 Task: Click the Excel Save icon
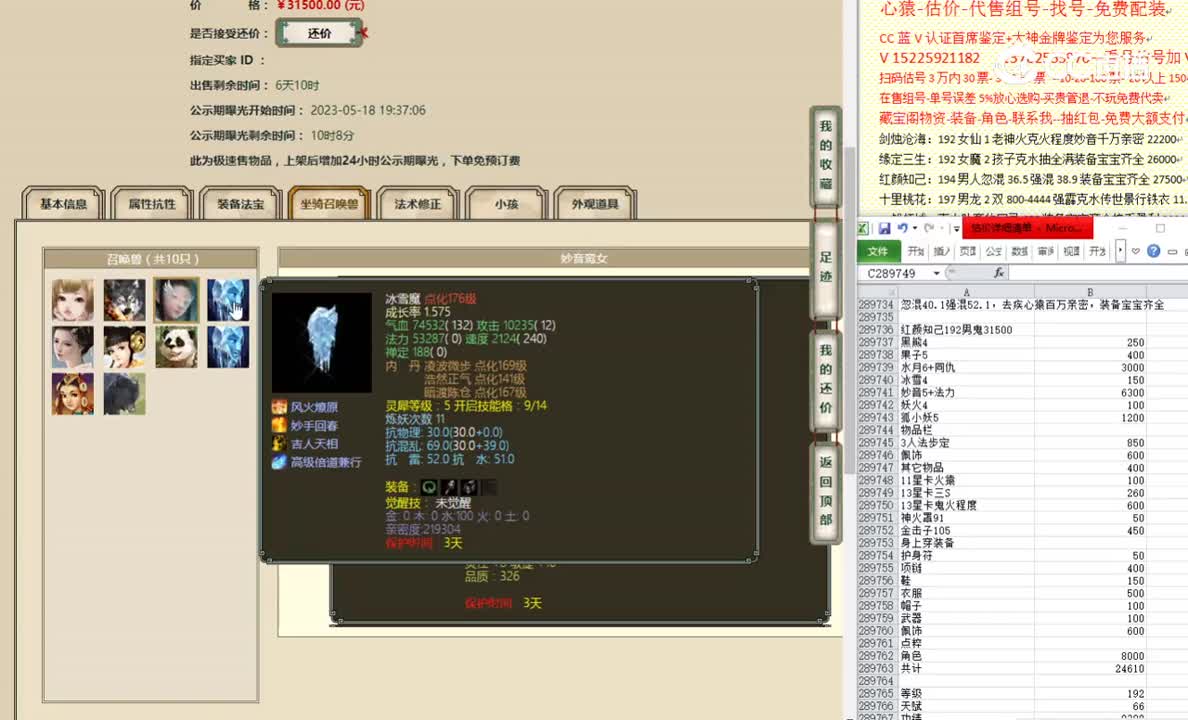pyautogui.click(x=886, y=227)
